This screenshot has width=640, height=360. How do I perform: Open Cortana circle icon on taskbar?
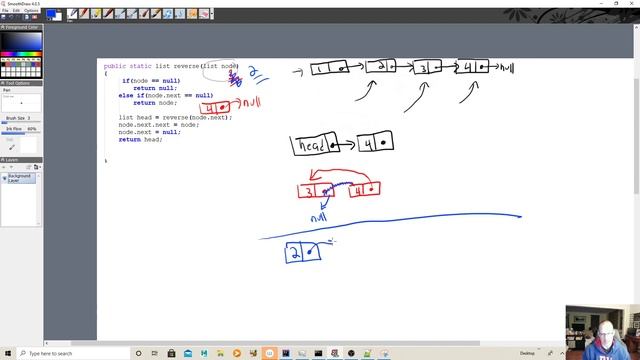[x=138, y=353]
